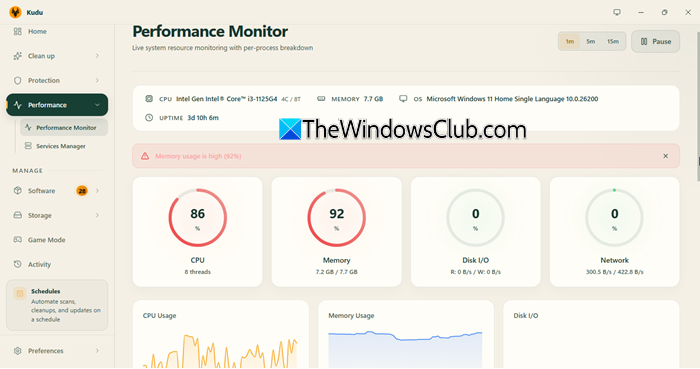The width and height of the screenshot is (700, 369).
Task: Click the '300.5 B/s / 422.8 B/s' network value
Action: (614, 272)
